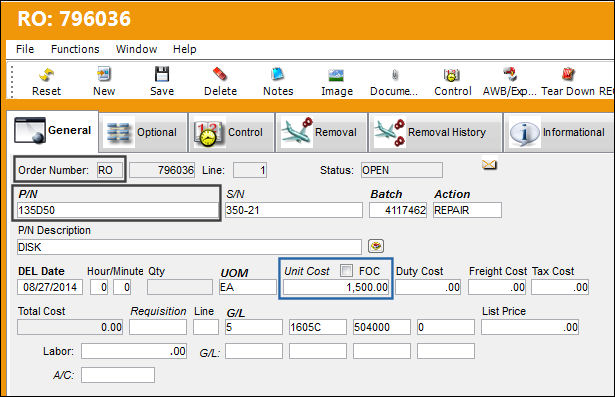Click the Minute input field
615x397 pixels.
(x=122, y=287)
